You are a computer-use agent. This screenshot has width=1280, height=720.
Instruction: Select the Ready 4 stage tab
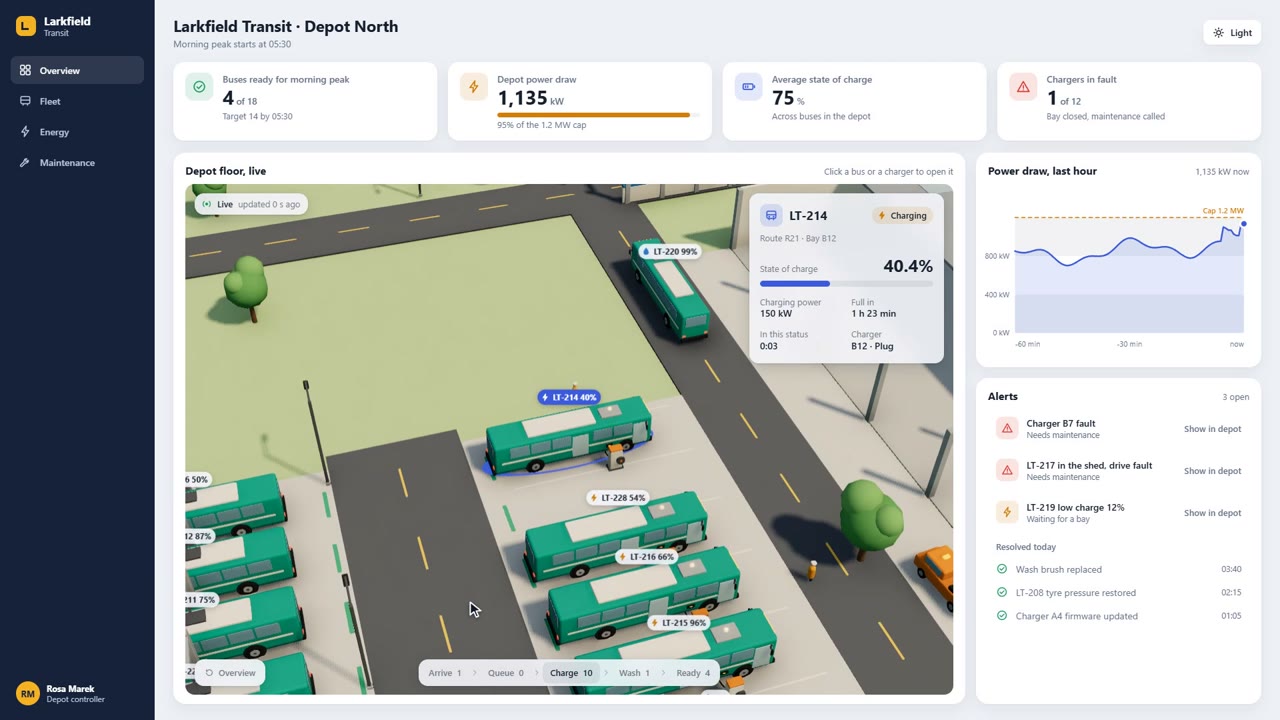point(693,673)
